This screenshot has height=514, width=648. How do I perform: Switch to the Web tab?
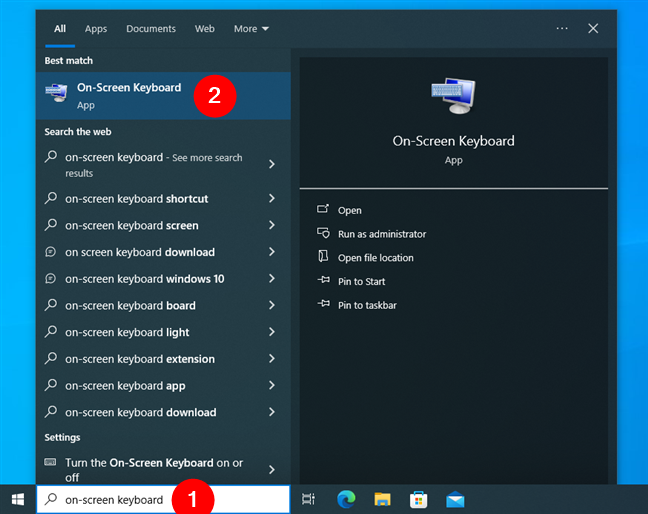click(205, 29)
